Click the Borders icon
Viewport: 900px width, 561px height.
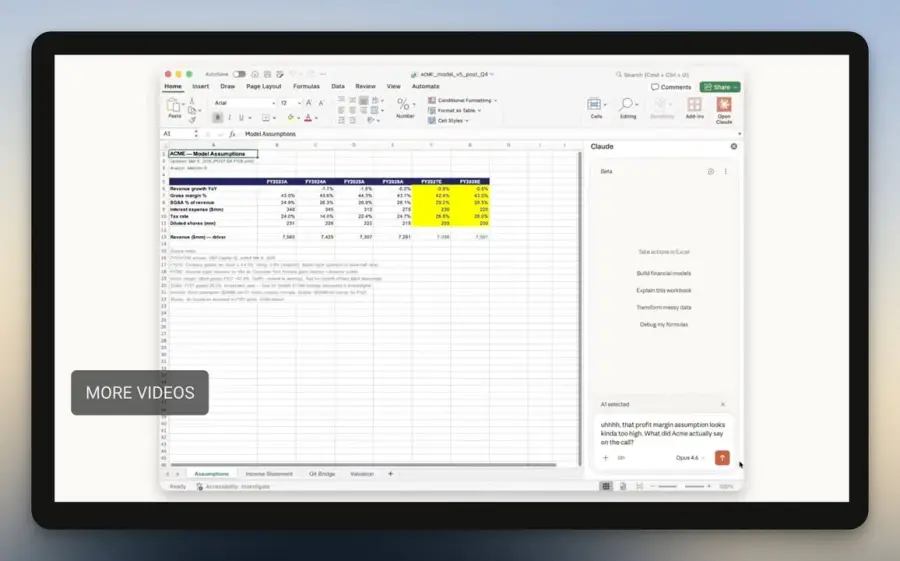[266, 118]
